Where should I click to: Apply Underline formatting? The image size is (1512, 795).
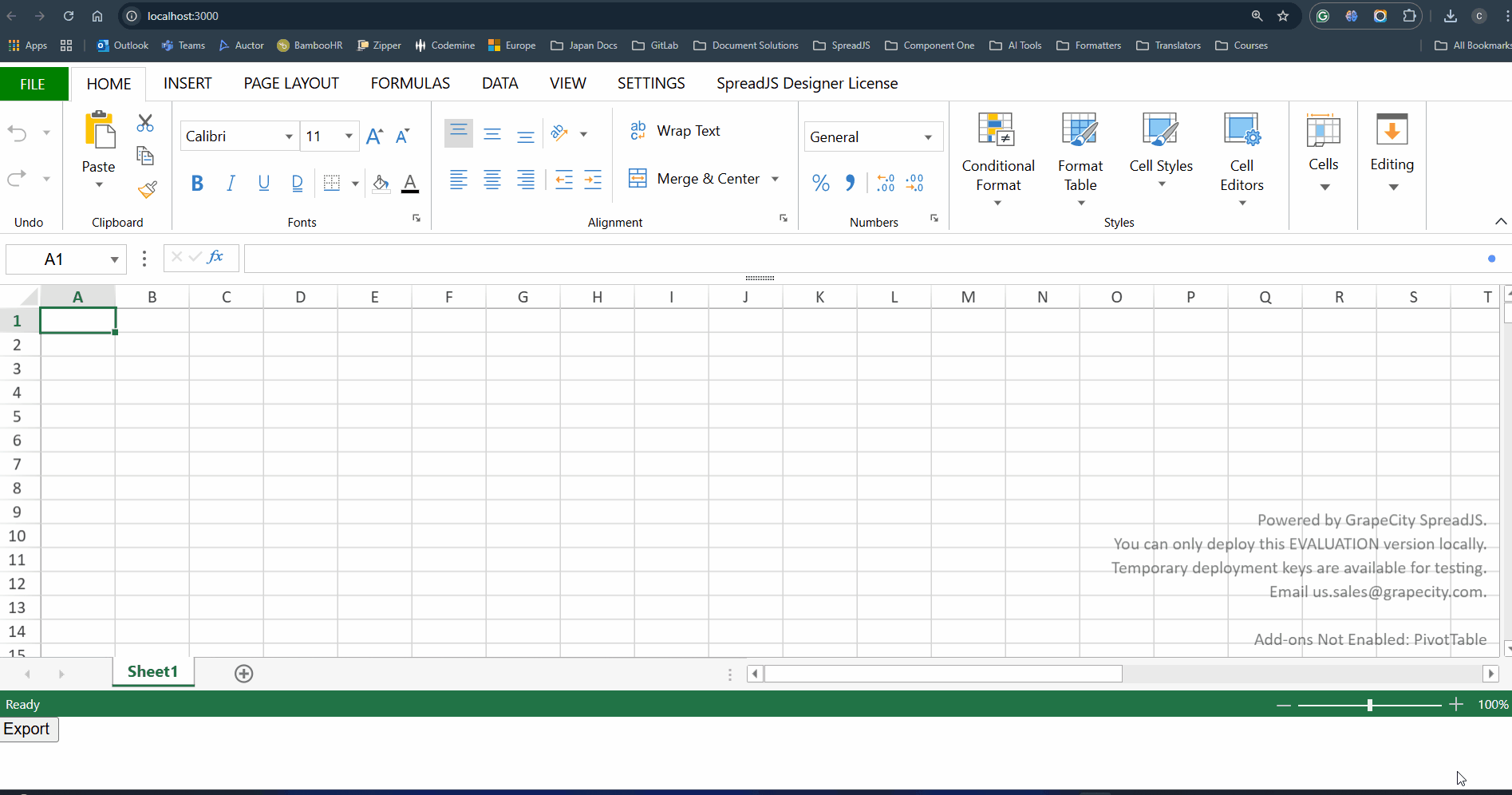pyautogui.click(x=264, y=184)
